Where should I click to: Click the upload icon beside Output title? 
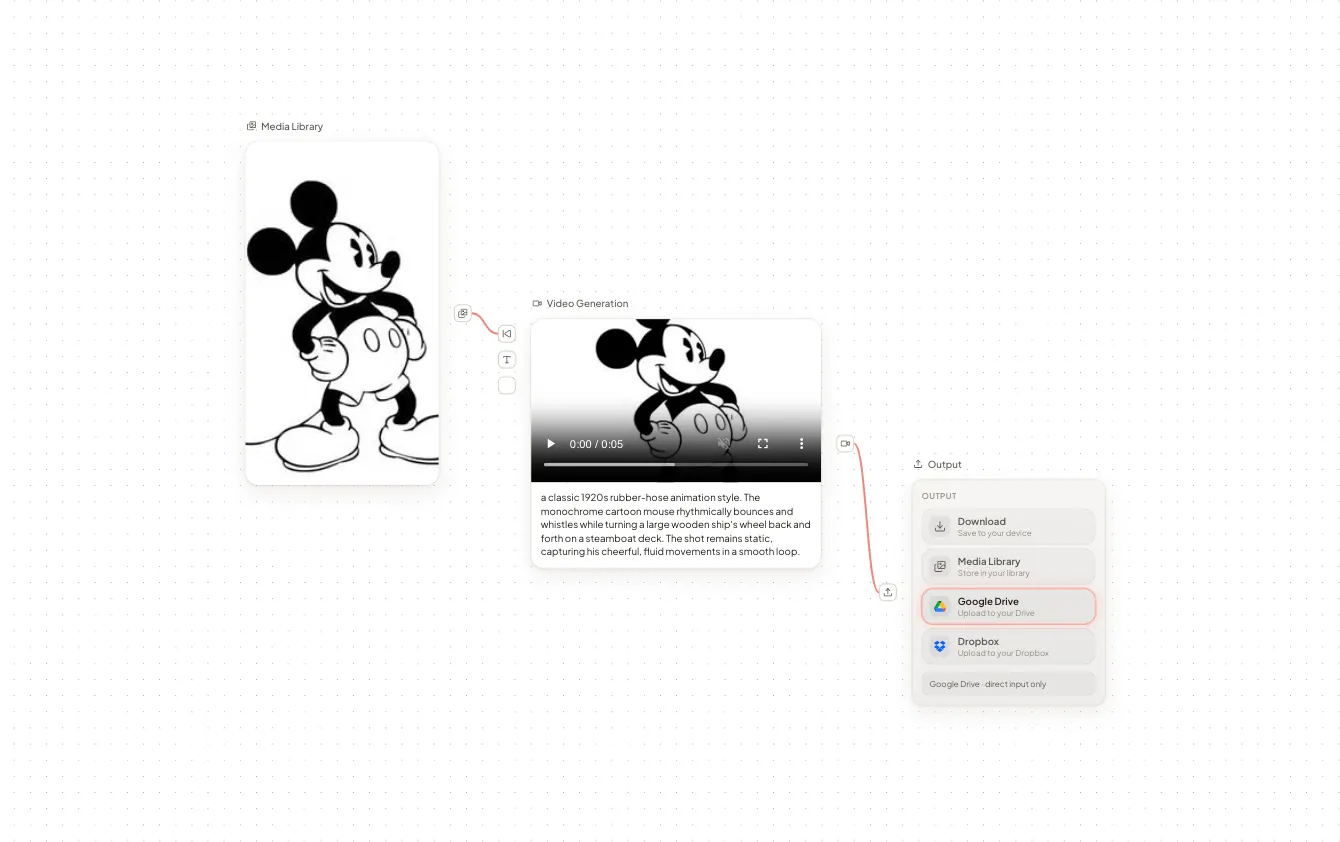918,464
